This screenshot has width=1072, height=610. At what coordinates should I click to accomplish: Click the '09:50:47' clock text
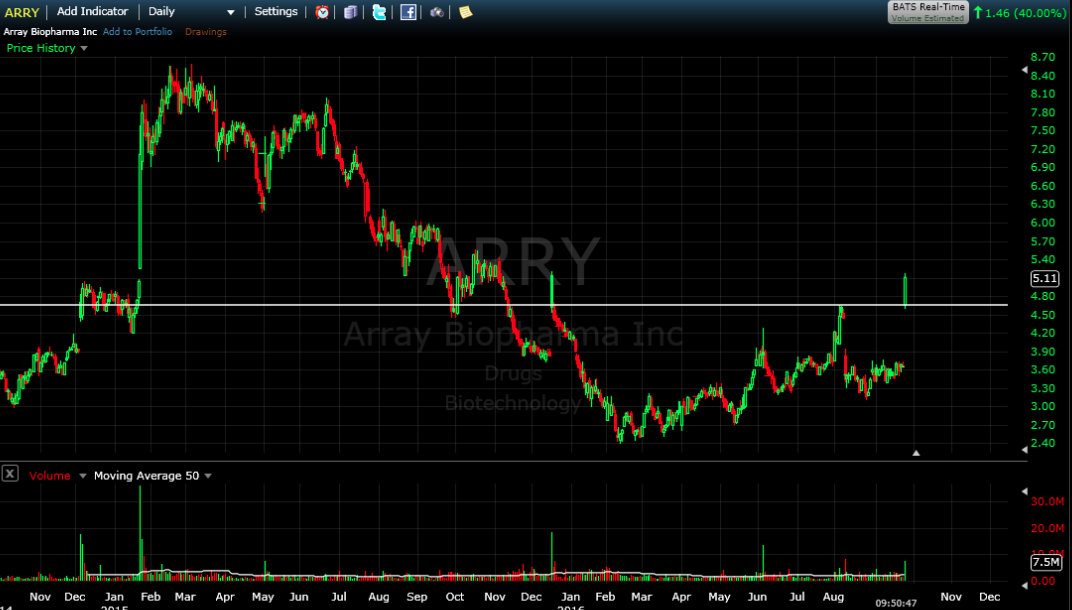pyautogui.click(x=896, y=603)
